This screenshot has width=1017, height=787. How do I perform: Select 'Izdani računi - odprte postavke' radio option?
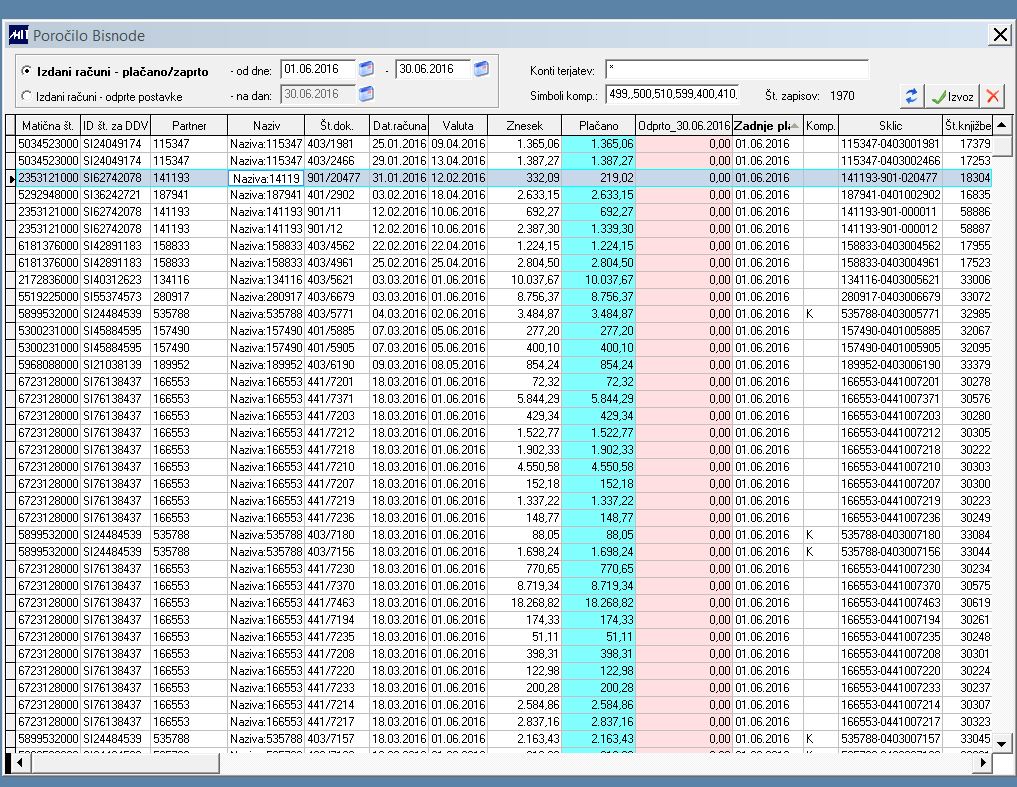point(26,96)
